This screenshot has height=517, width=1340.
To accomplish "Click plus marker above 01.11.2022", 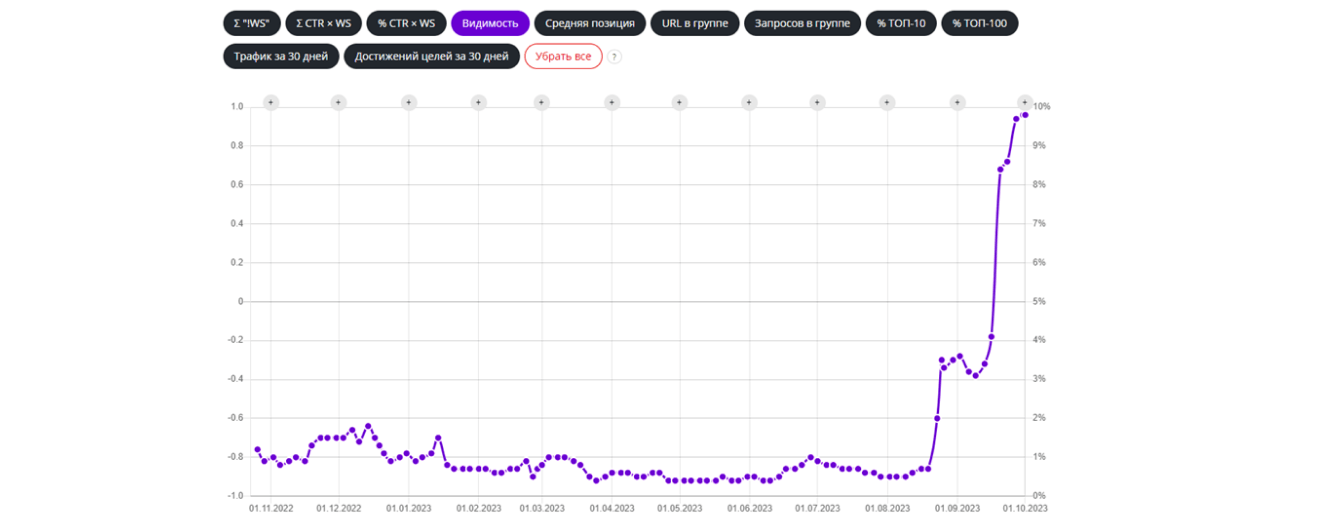I will click(270, 102).
